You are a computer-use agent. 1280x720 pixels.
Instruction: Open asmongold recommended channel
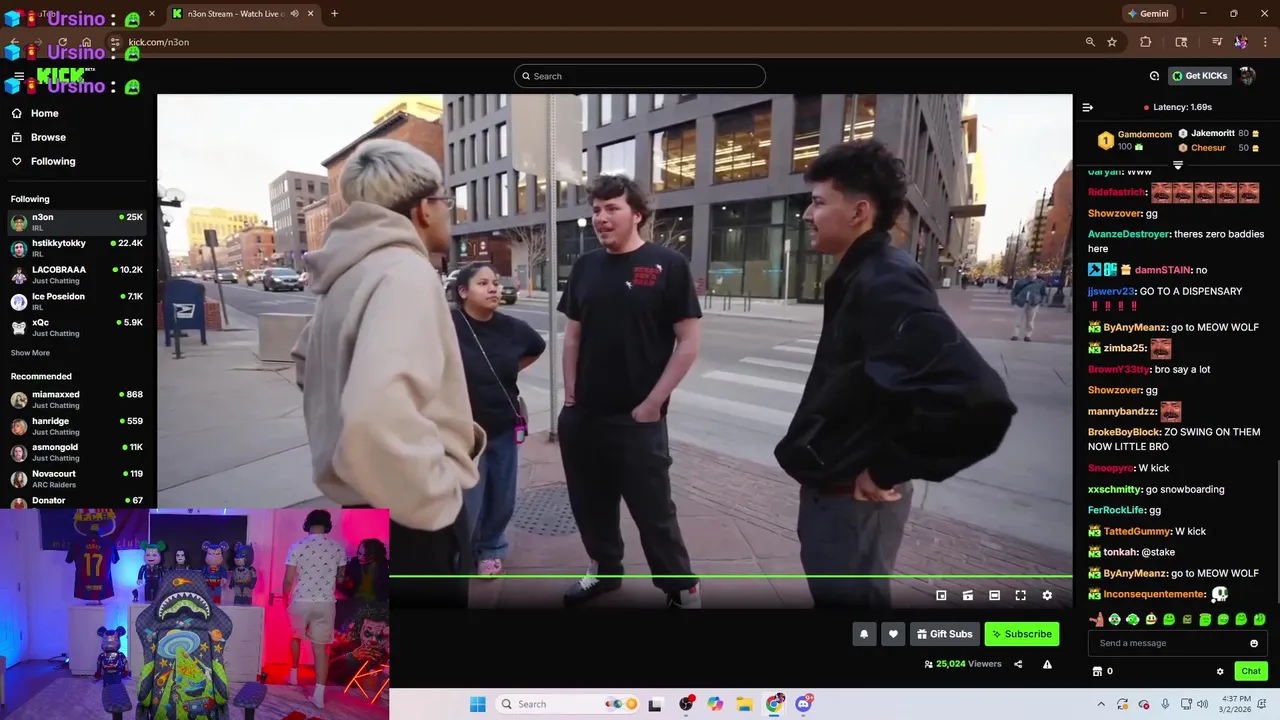[76, 452]
